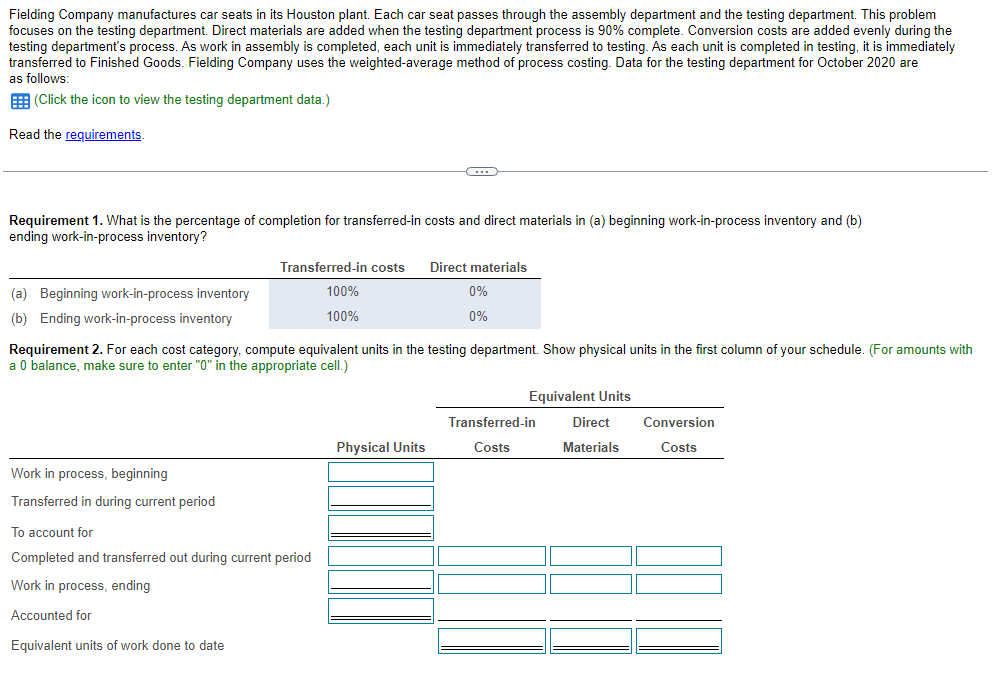This screenshot has width=993, height=700.
Task: Click Direct Materials equivalent units of work done field
Action: (590, 639)
